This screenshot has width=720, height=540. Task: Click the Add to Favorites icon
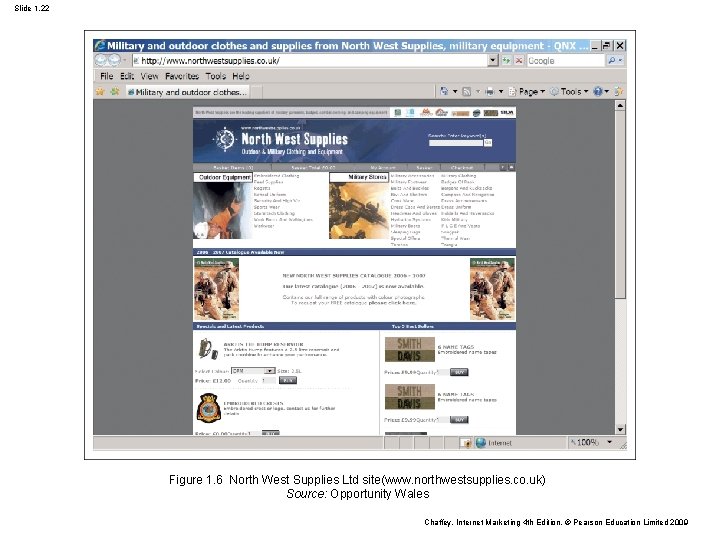click(115, 92)
